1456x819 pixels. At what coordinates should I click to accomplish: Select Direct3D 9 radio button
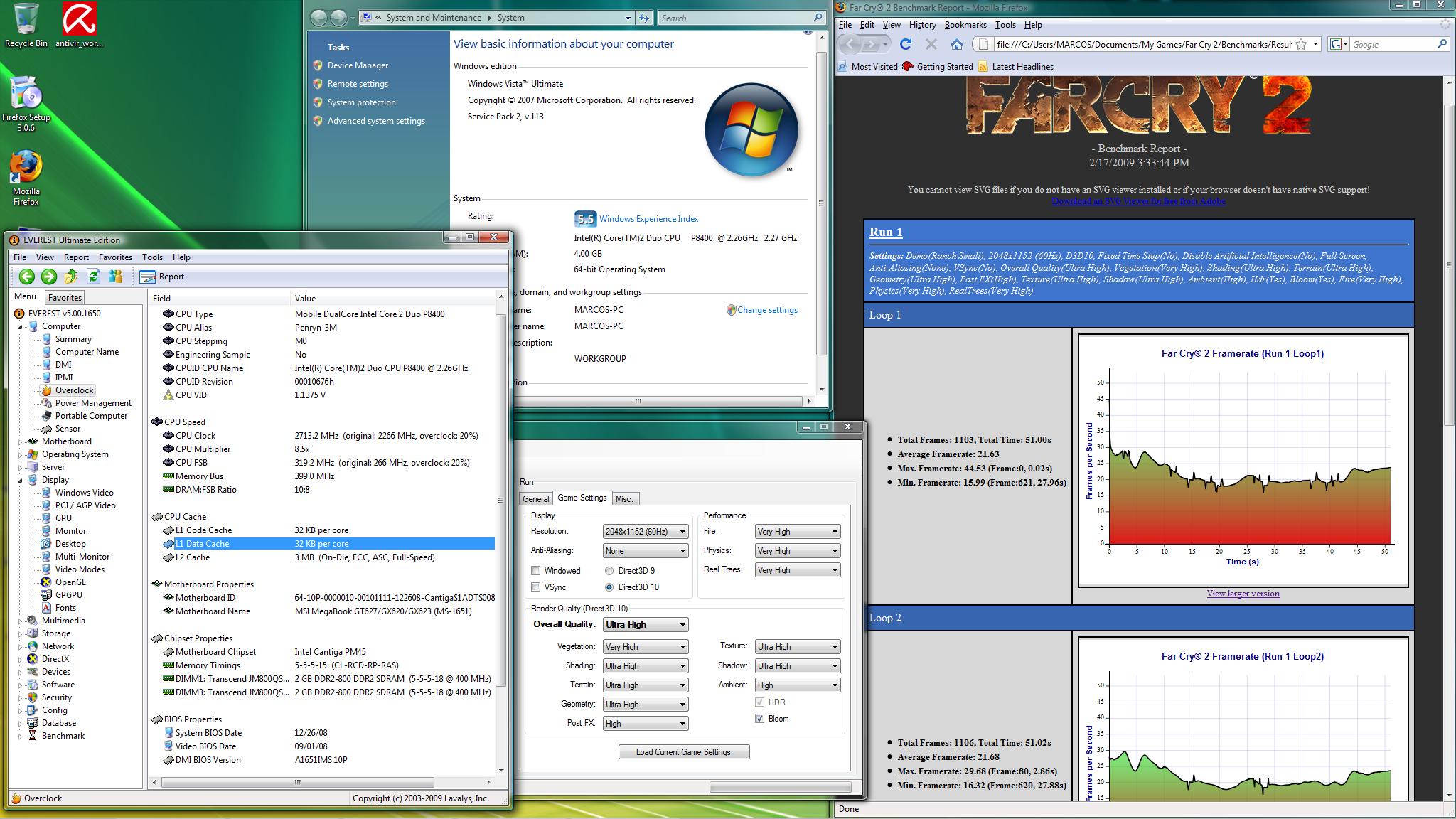(609, 571)
